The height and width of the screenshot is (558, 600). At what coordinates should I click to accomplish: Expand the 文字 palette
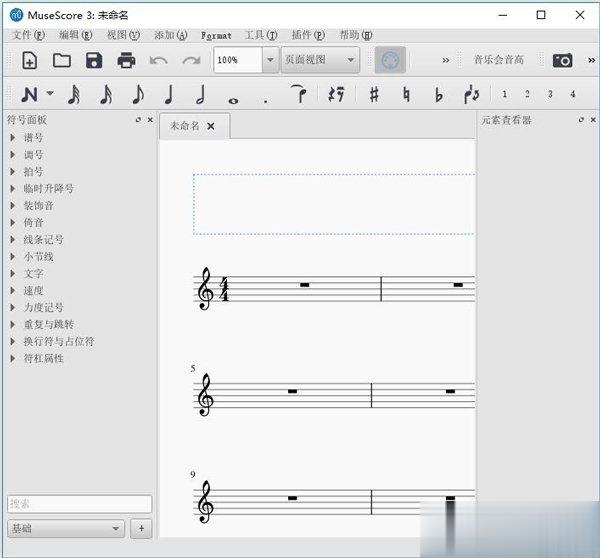click(x=13, y=273)
